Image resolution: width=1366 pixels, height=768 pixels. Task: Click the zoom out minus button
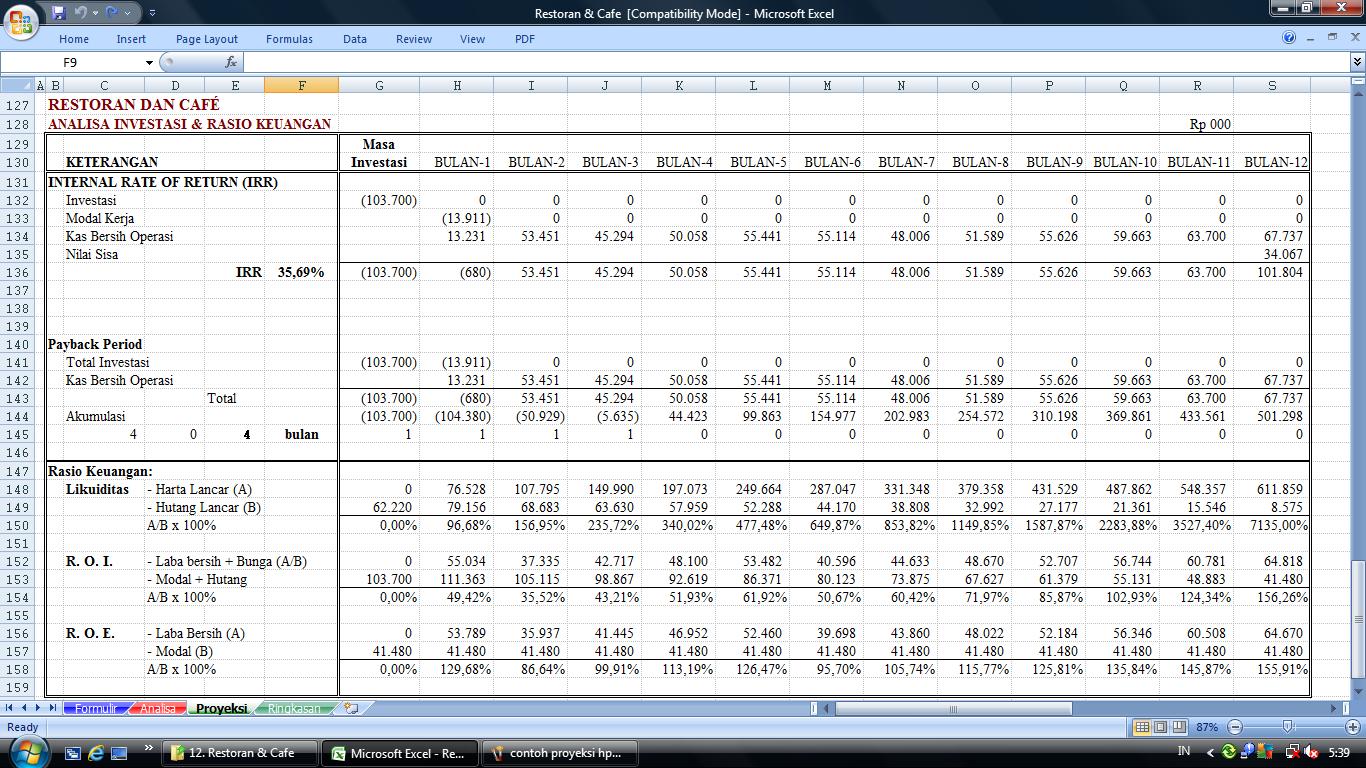point(1235,727)
